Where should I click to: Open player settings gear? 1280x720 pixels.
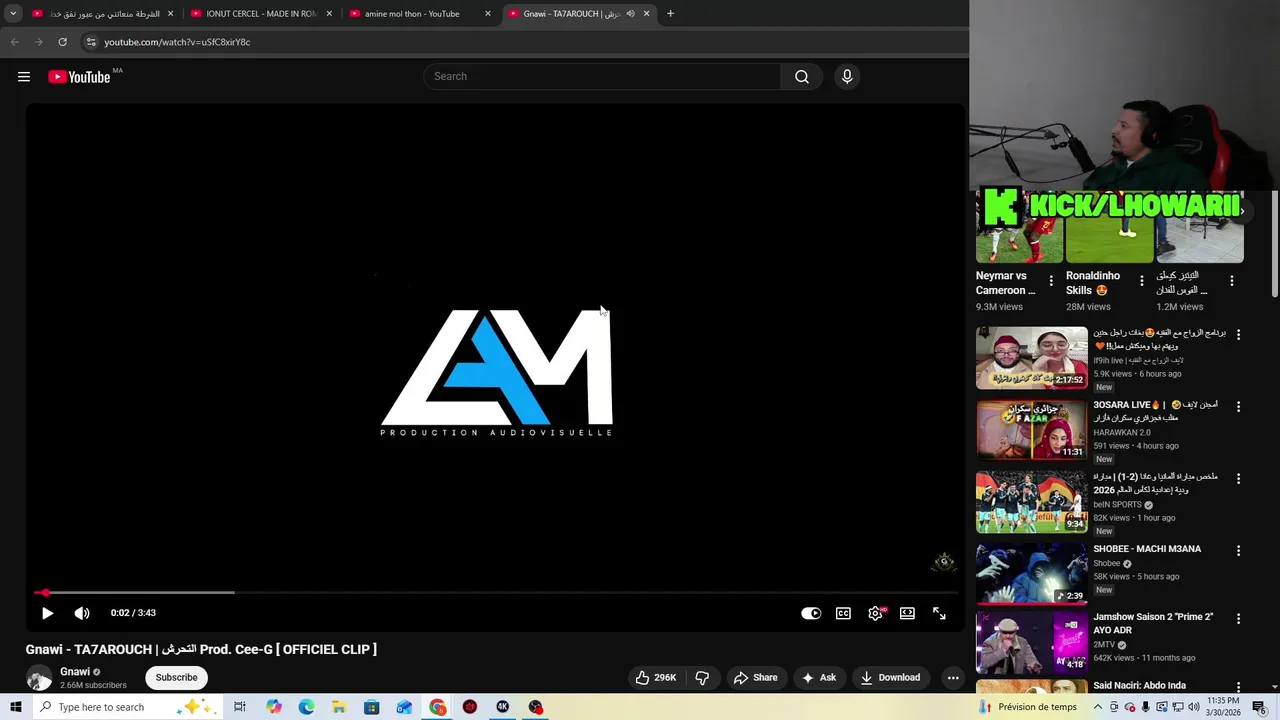coord(875,613)
